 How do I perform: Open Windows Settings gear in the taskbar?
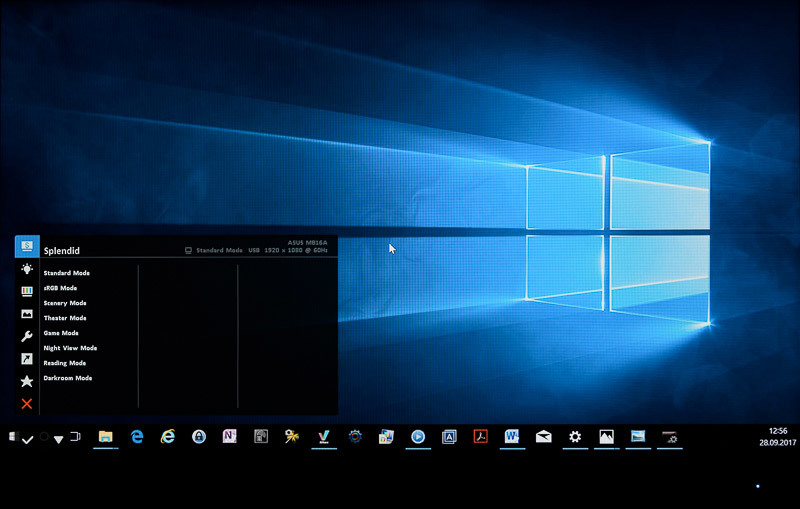[575, 437]
